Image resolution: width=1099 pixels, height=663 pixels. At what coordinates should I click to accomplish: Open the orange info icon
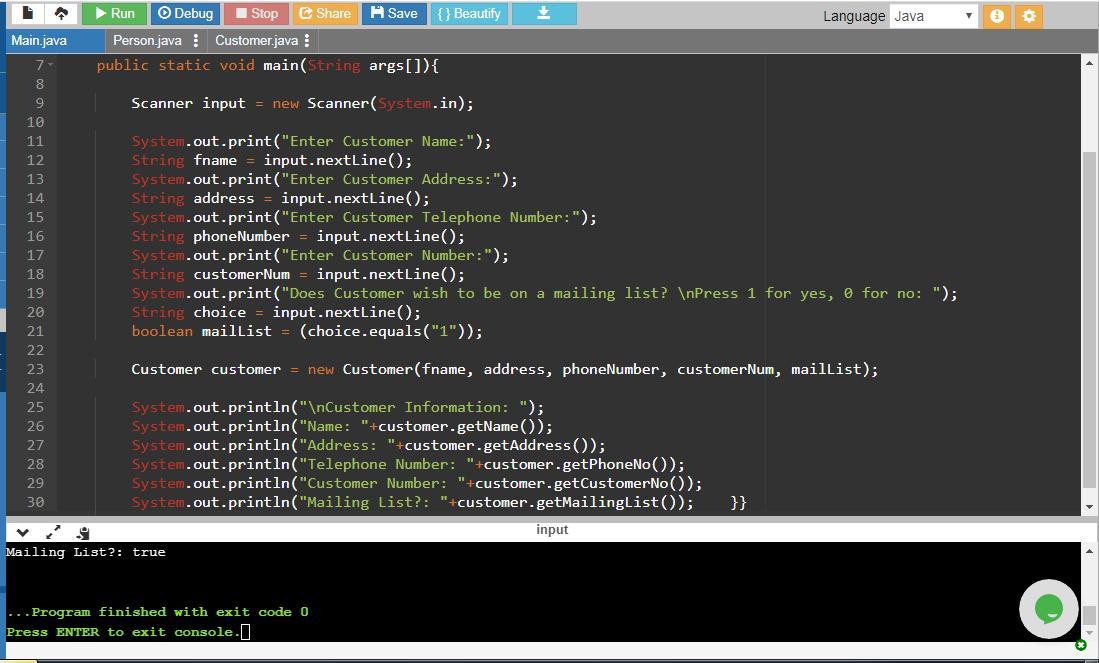click(x=996, y=16)
